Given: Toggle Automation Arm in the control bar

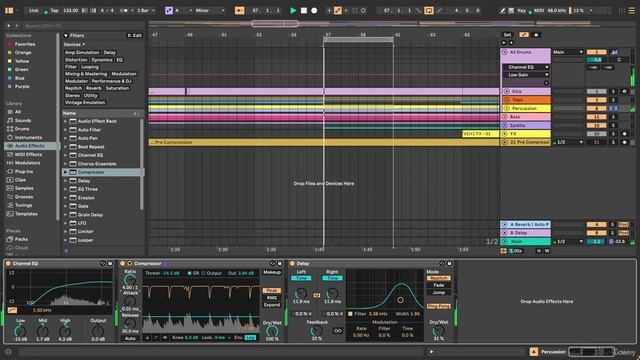Looking at the screenshot, I should [338, 11].
